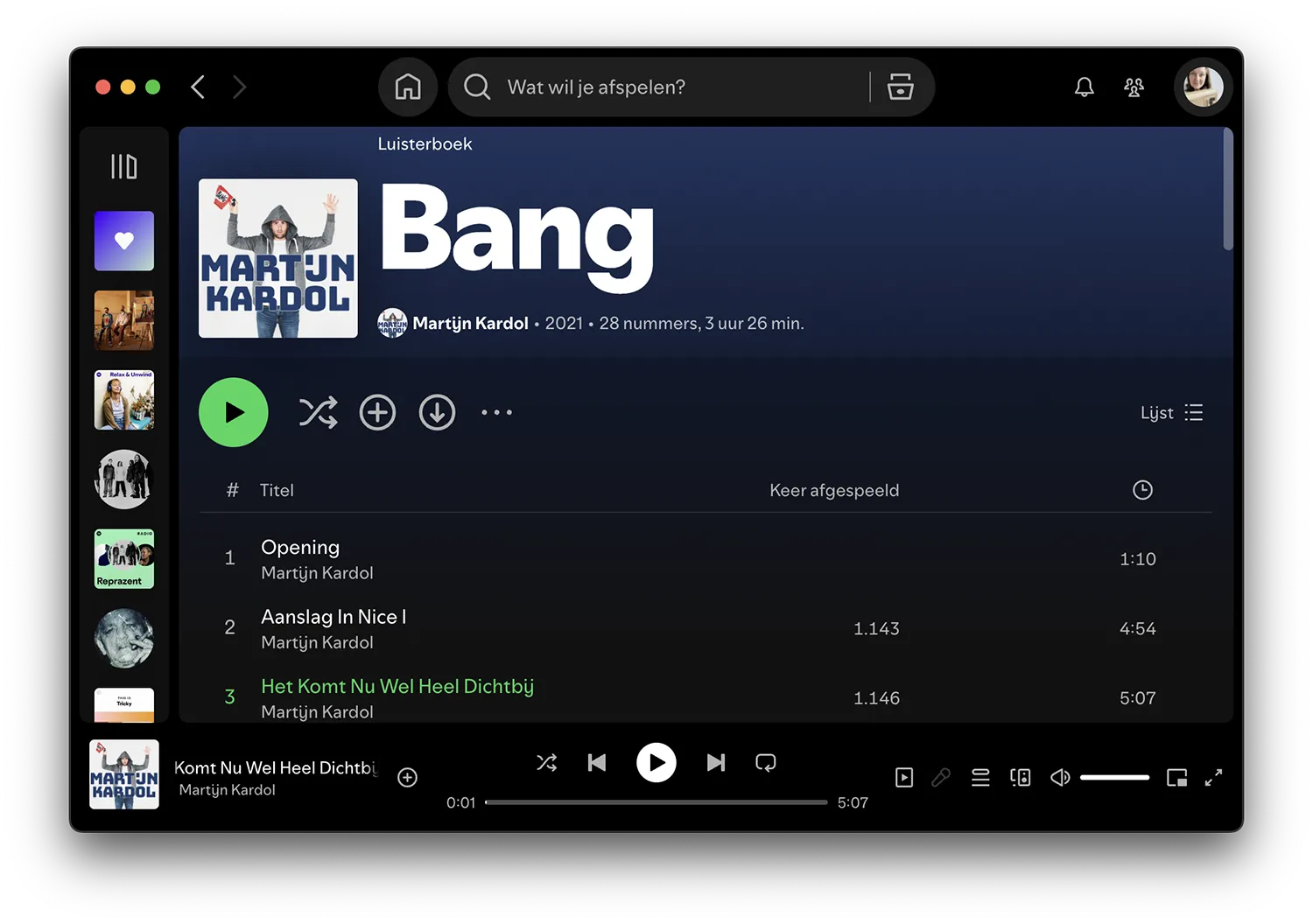Enable shuffle for Bang next to play button
Screen dimensions: 1313x924
point(318,412)
